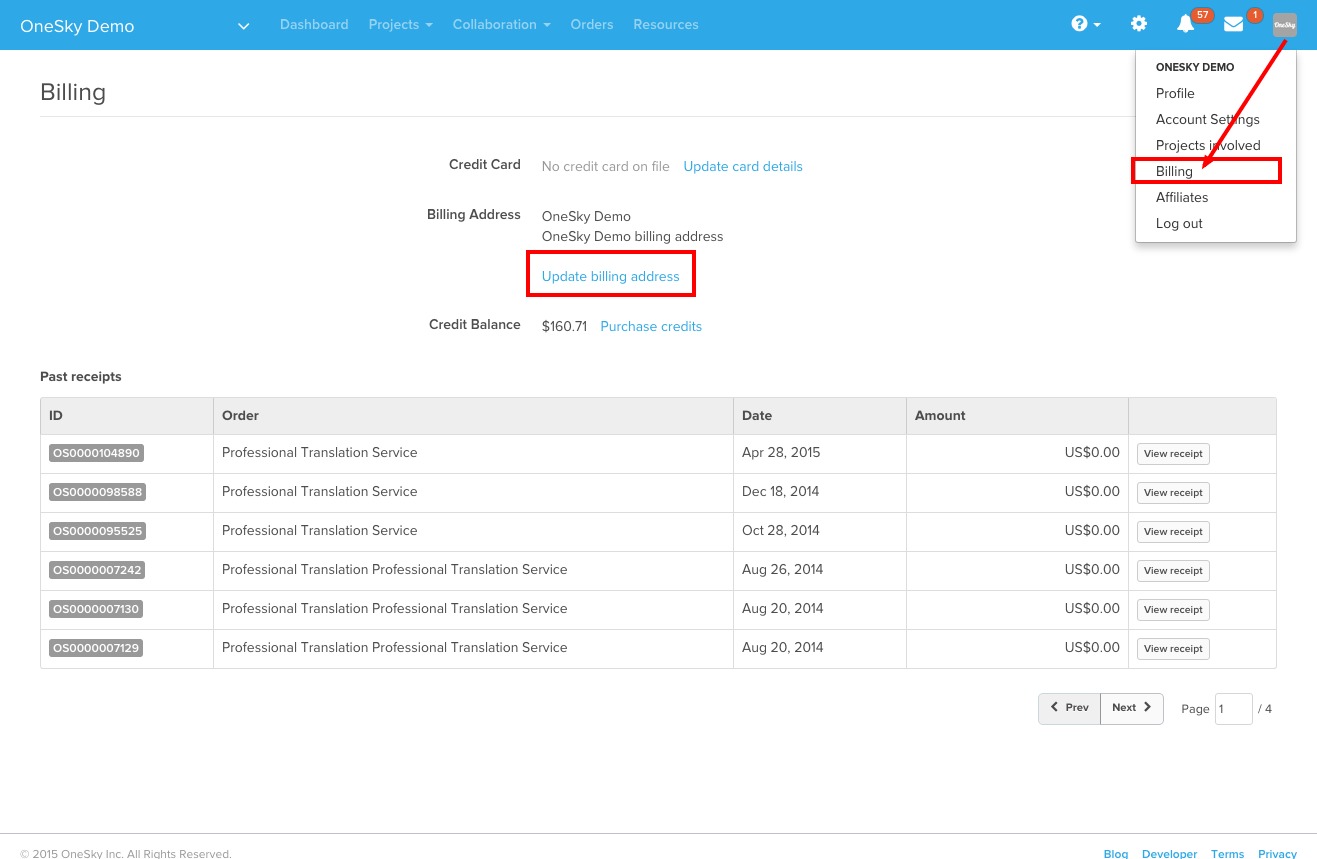
Task: Open Orders in the navbar
Action: click(x=592, y=24)
